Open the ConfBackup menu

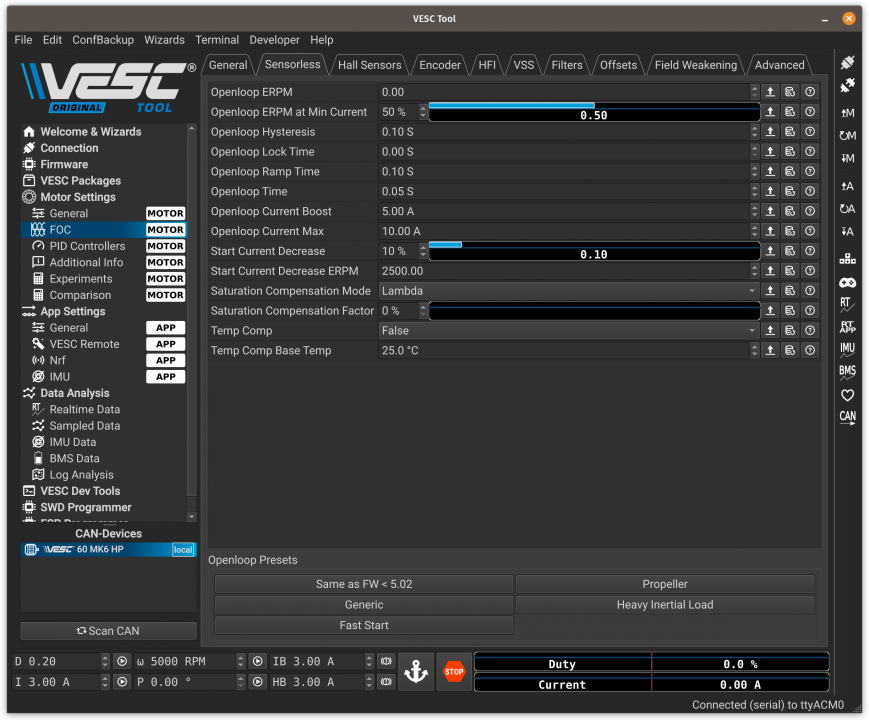[103, 40]
